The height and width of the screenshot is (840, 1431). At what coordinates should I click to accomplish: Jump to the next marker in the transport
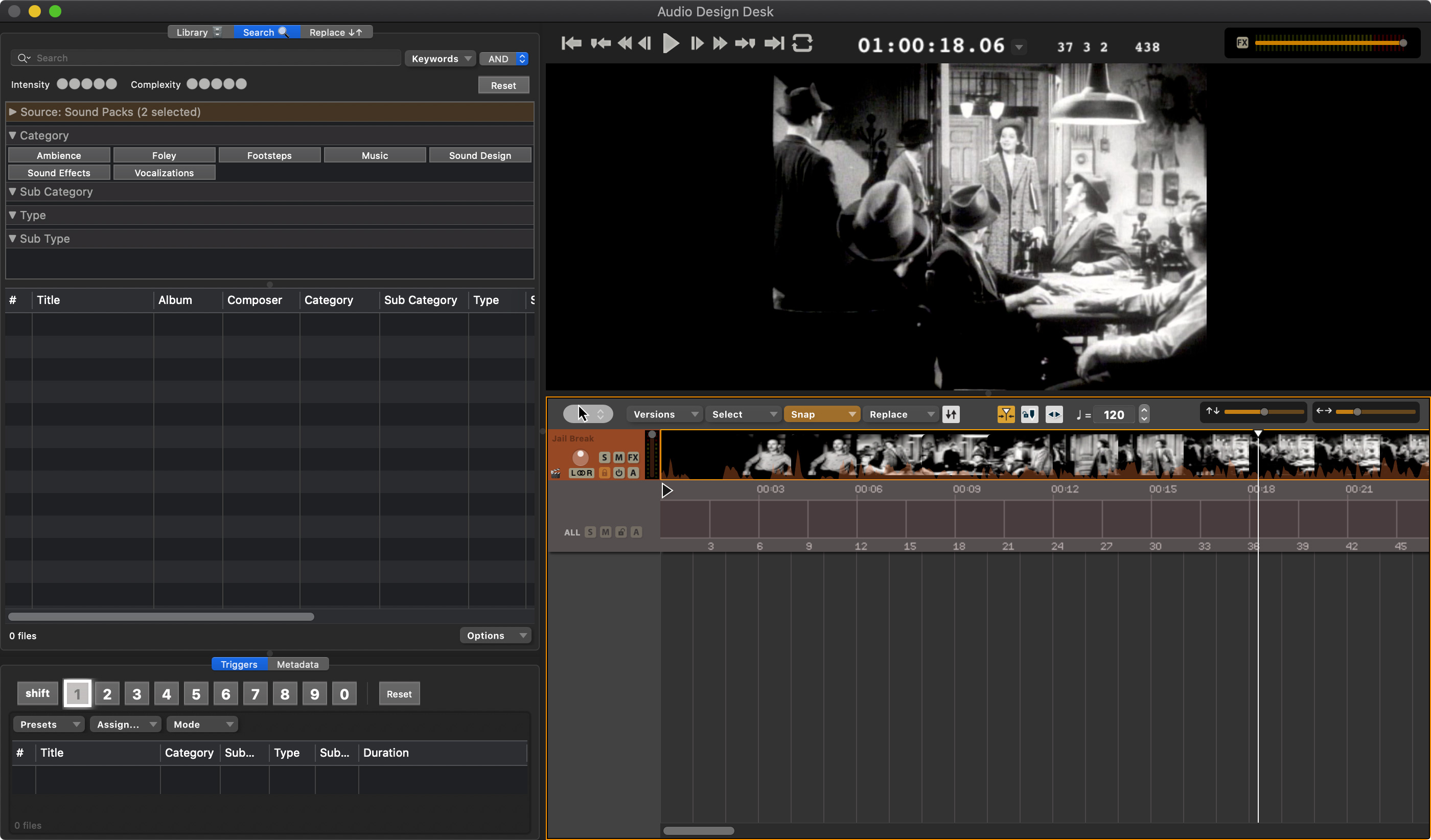coord(745,43)
